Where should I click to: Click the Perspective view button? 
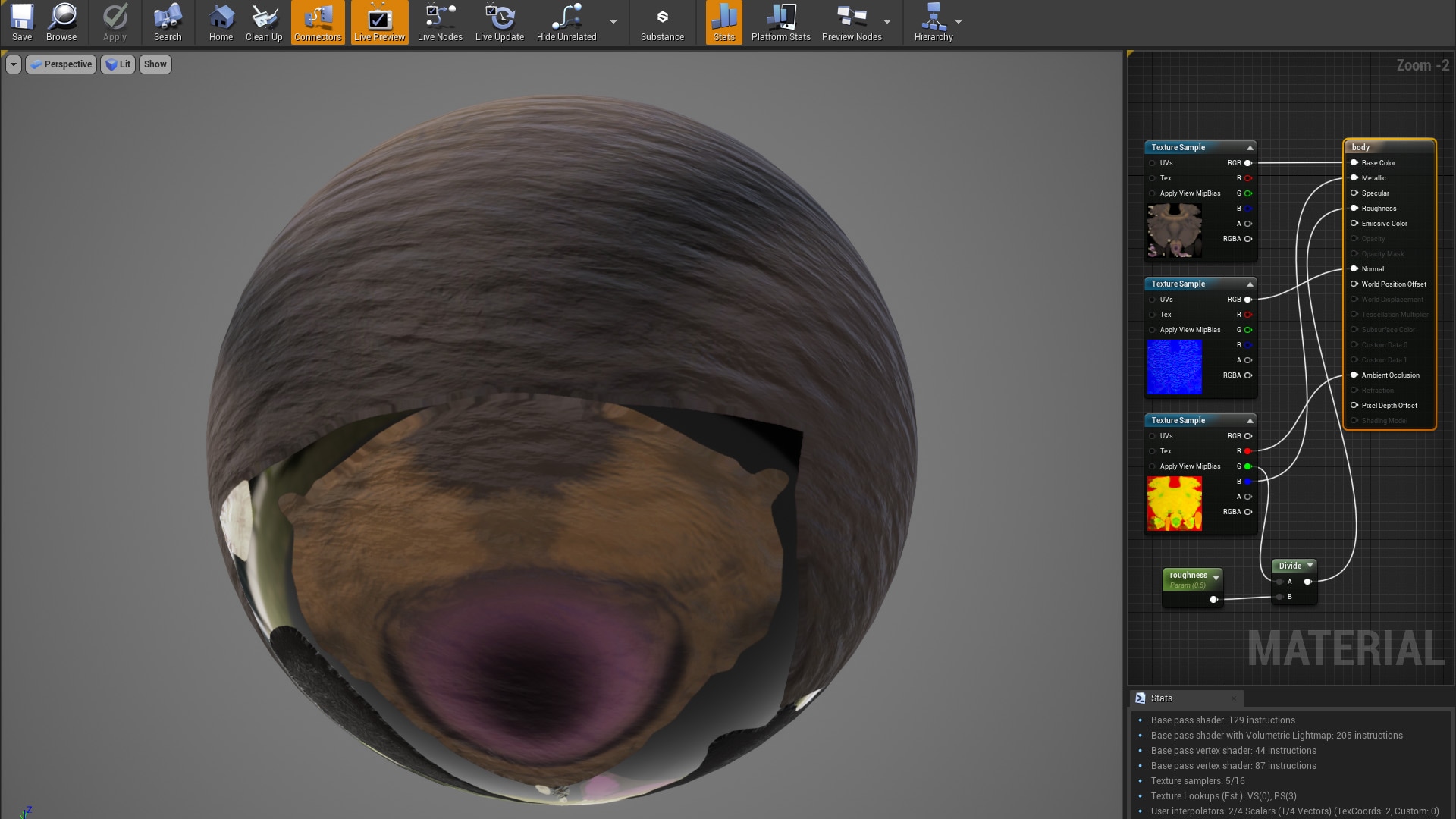[61, 64]
